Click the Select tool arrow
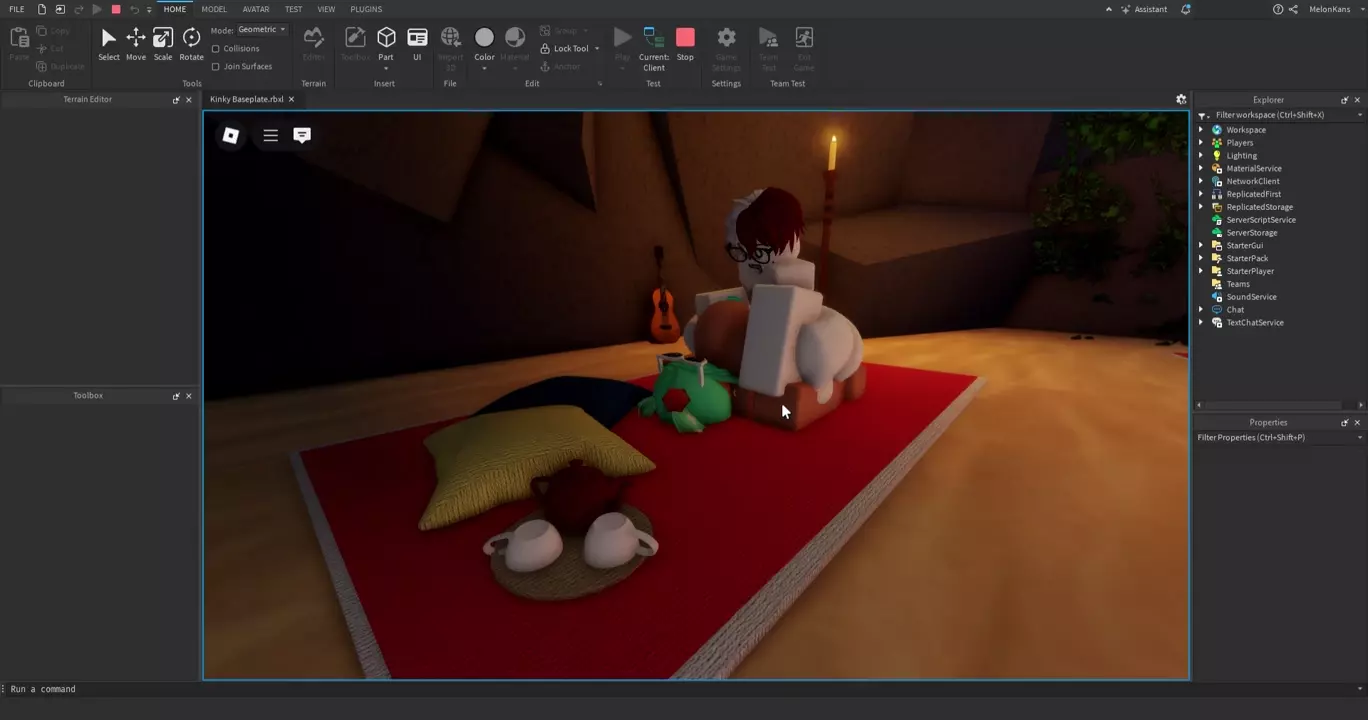1368x720 pixels. point(108,43)
